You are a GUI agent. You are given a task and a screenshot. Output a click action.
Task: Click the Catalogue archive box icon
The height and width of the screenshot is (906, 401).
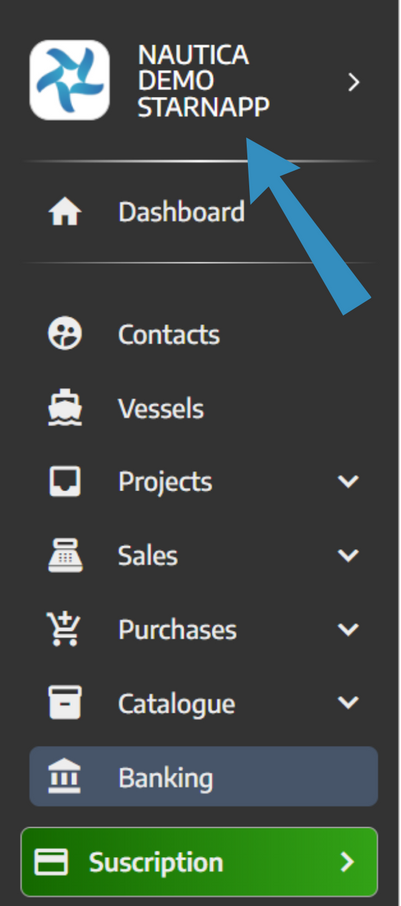[x=65, y=703]
